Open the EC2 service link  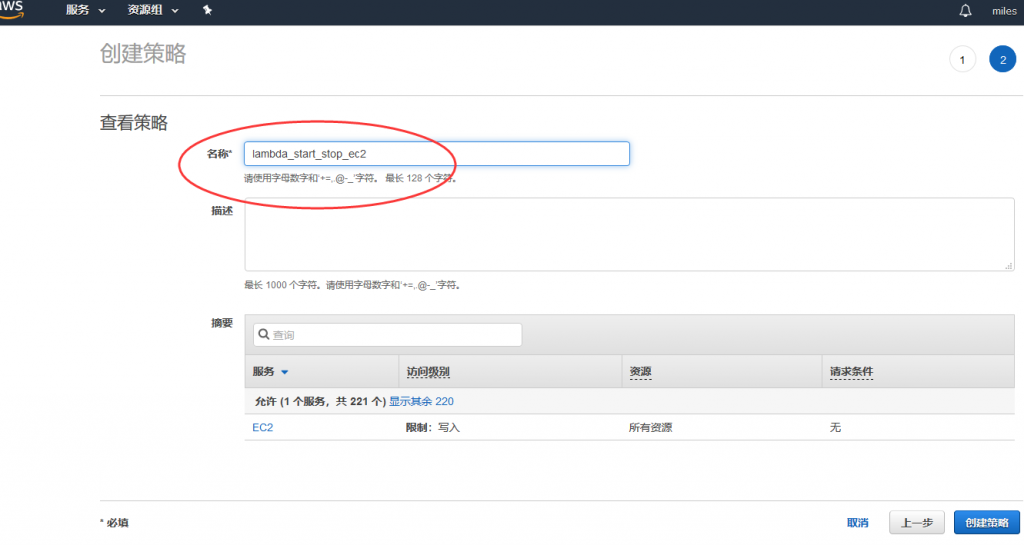click(262, 427)
